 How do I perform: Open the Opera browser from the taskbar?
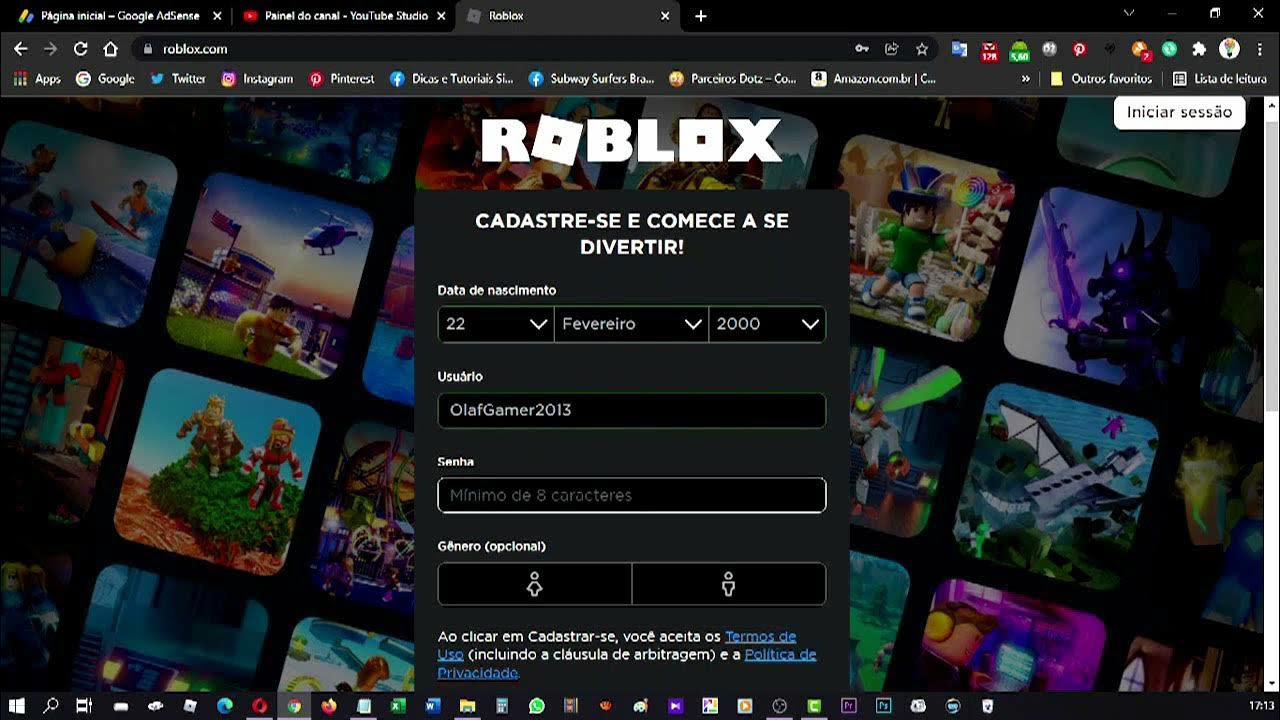tap(260, 706)
